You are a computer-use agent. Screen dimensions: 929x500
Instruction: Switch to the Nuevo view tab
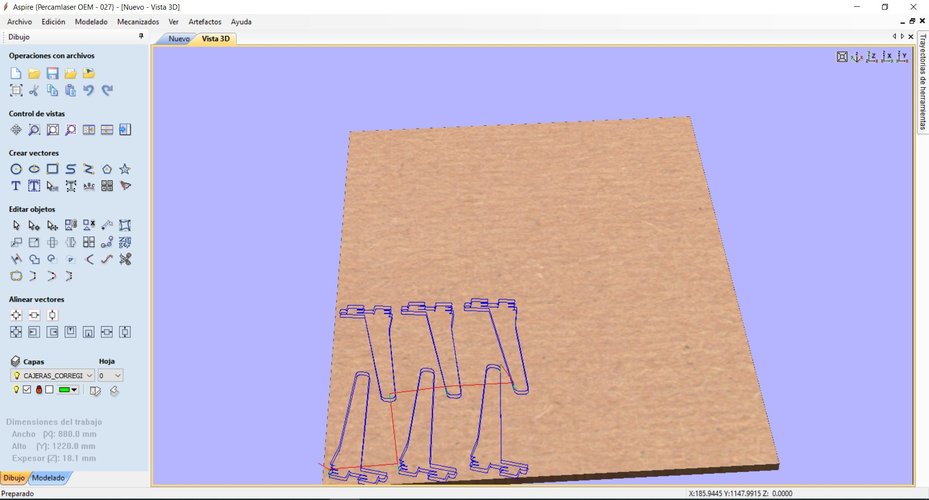tap(179, 39)
